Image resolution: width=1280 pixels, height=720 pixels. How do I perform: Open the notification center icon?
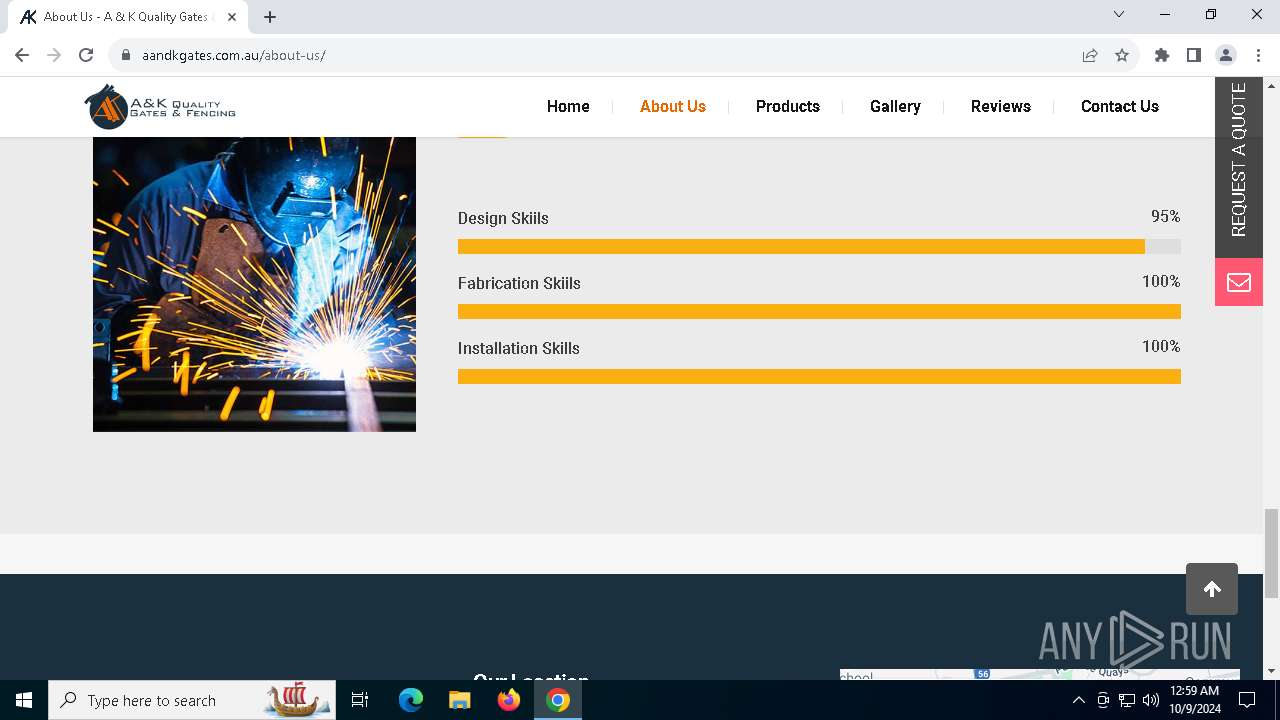1247,700
